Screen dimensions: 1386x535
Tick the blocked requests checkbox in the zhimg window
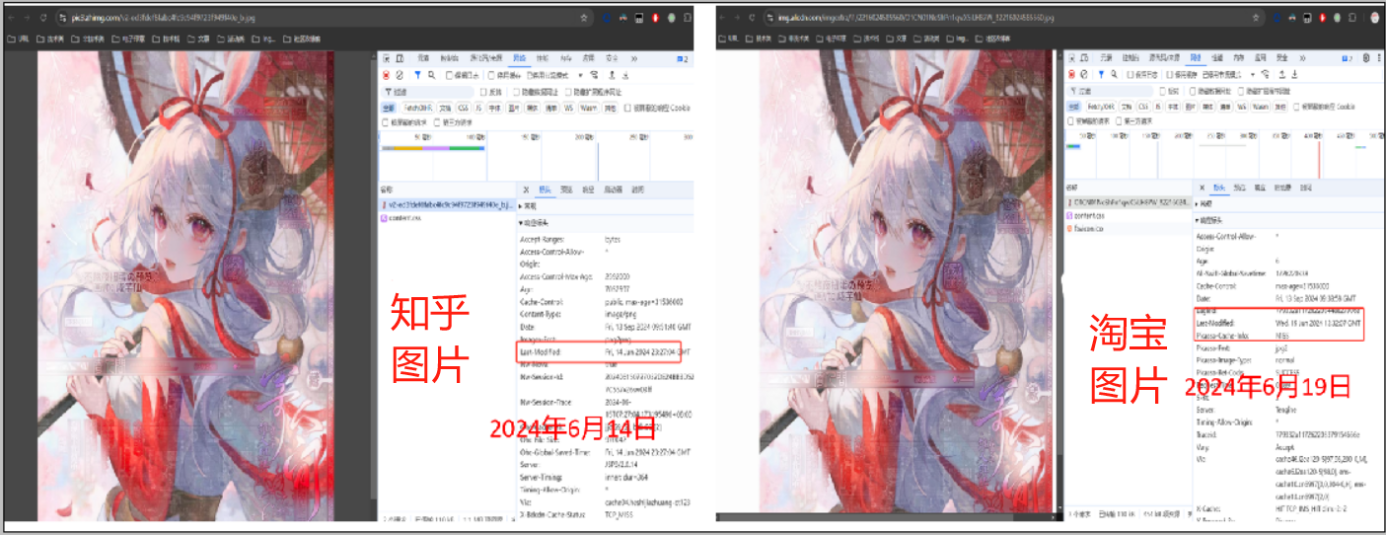click(x=385, y=122)
